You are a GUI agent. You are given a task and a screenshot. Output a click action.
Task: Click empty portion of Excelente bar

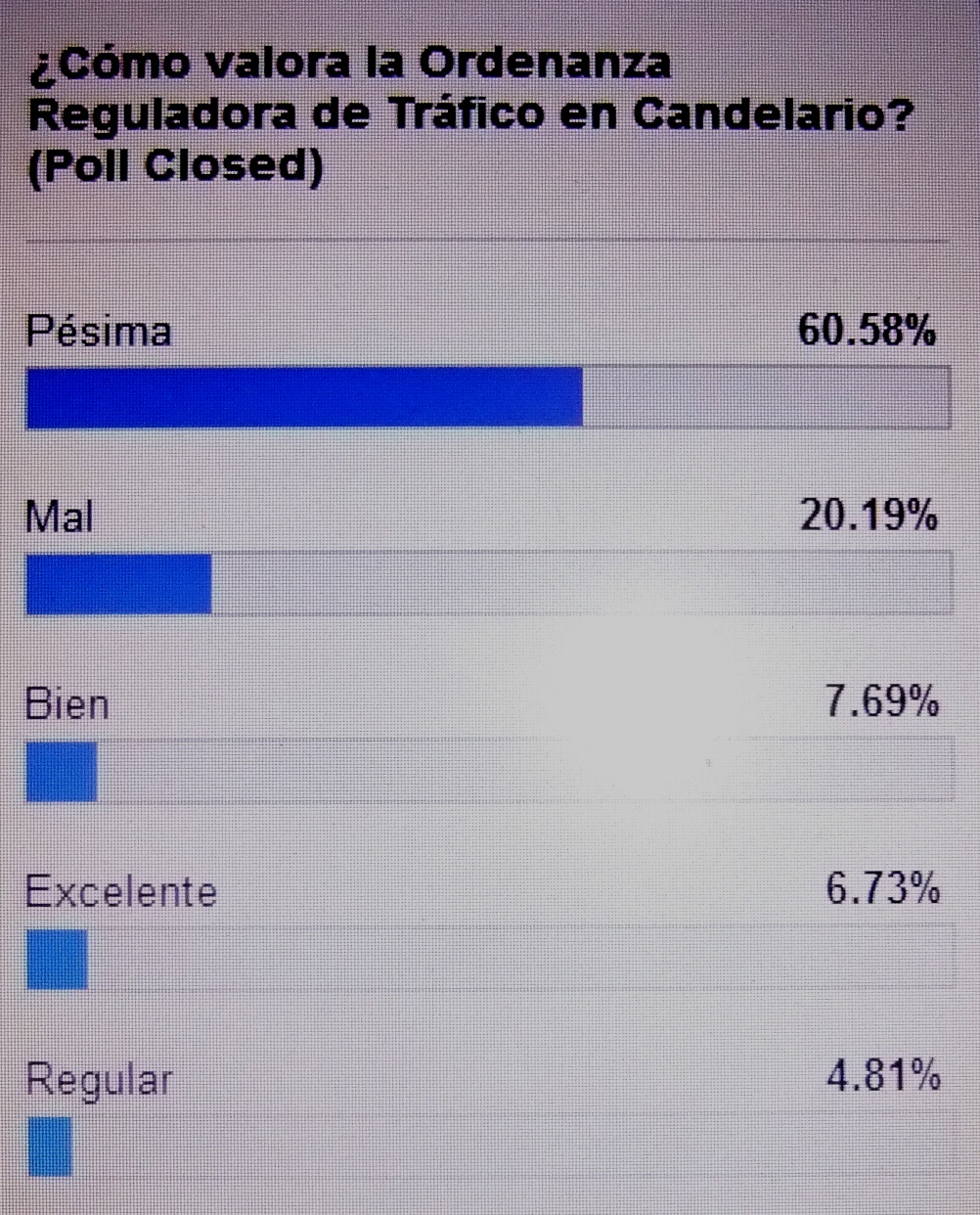point(518,959)
